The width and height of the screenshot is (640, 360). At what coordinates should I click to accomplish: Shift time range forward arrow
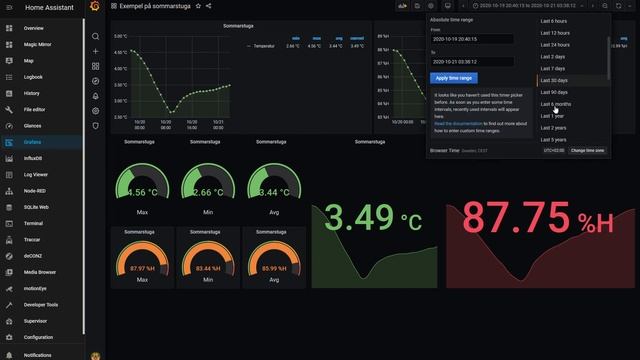pos(593,6)
